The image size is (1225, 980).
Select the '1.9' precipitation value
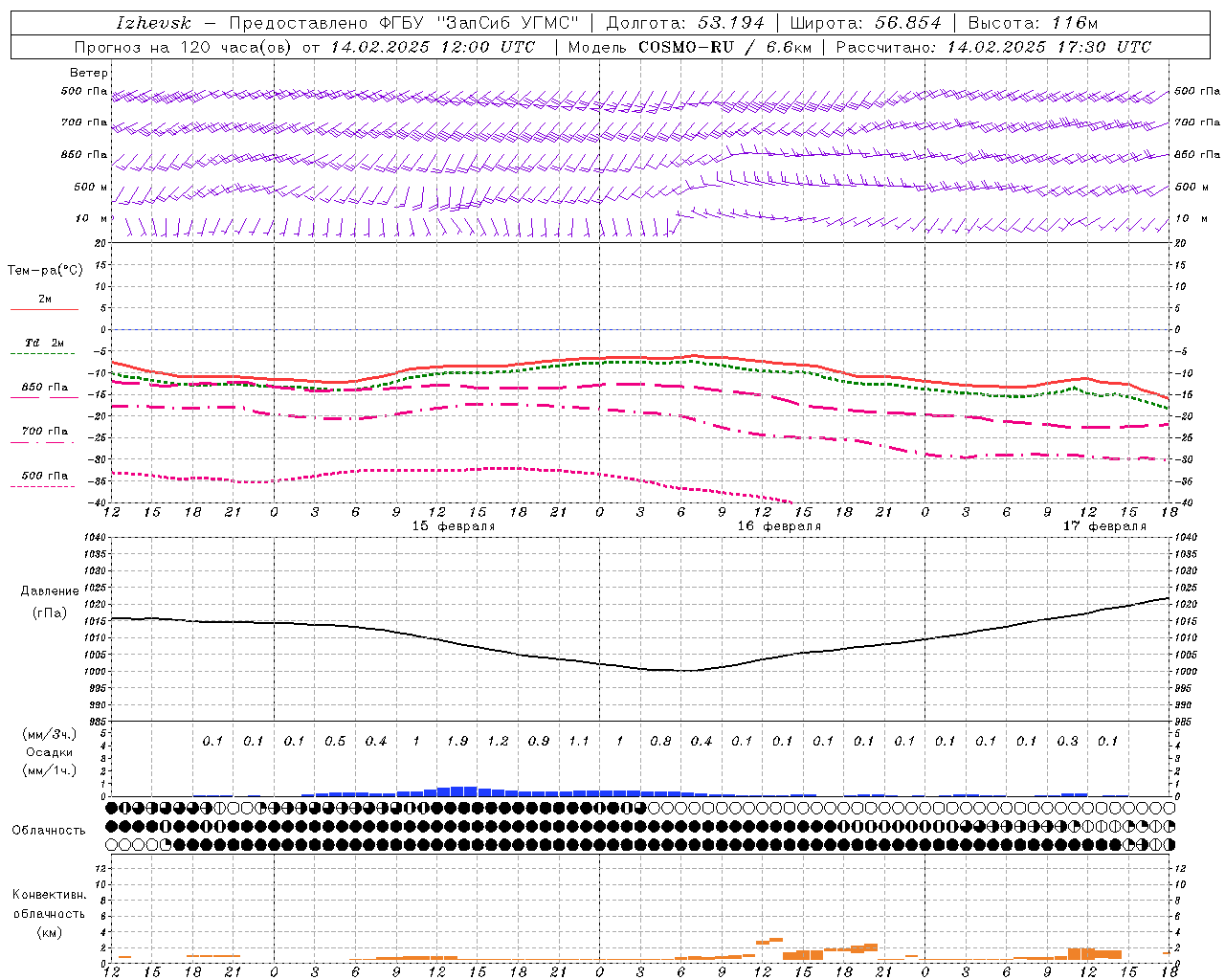pyautogui.click(x=457, y=741)
